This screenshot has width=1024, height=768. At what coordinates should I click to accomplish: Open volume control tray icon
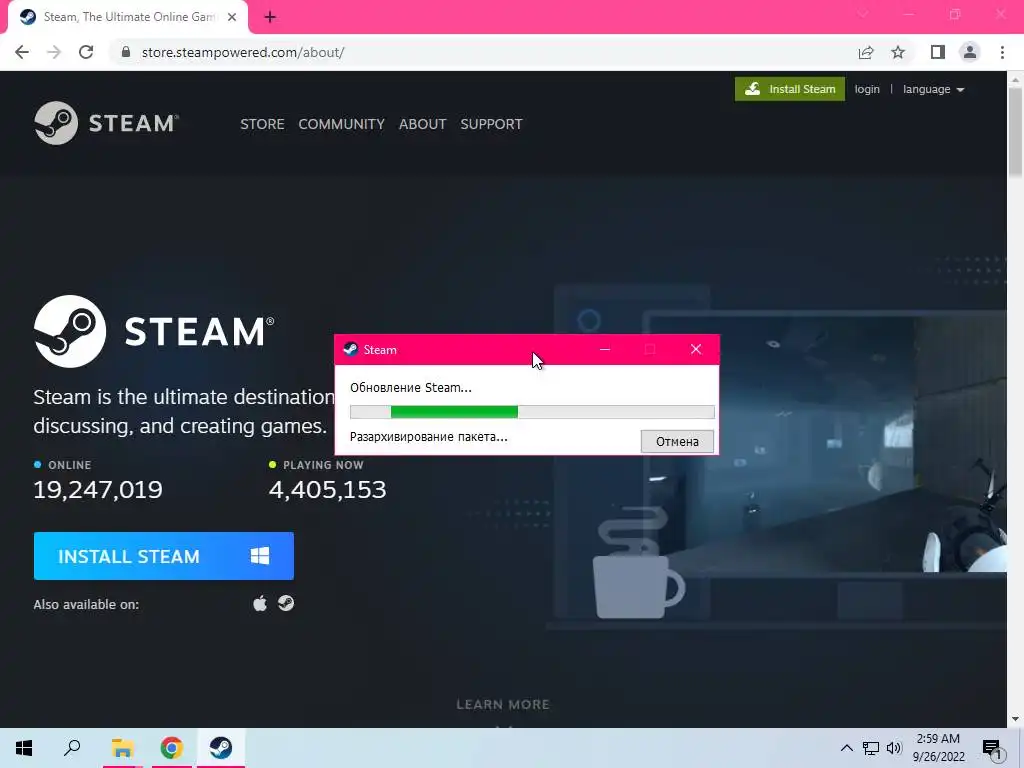pyautogui.click(x=894, y=748)
